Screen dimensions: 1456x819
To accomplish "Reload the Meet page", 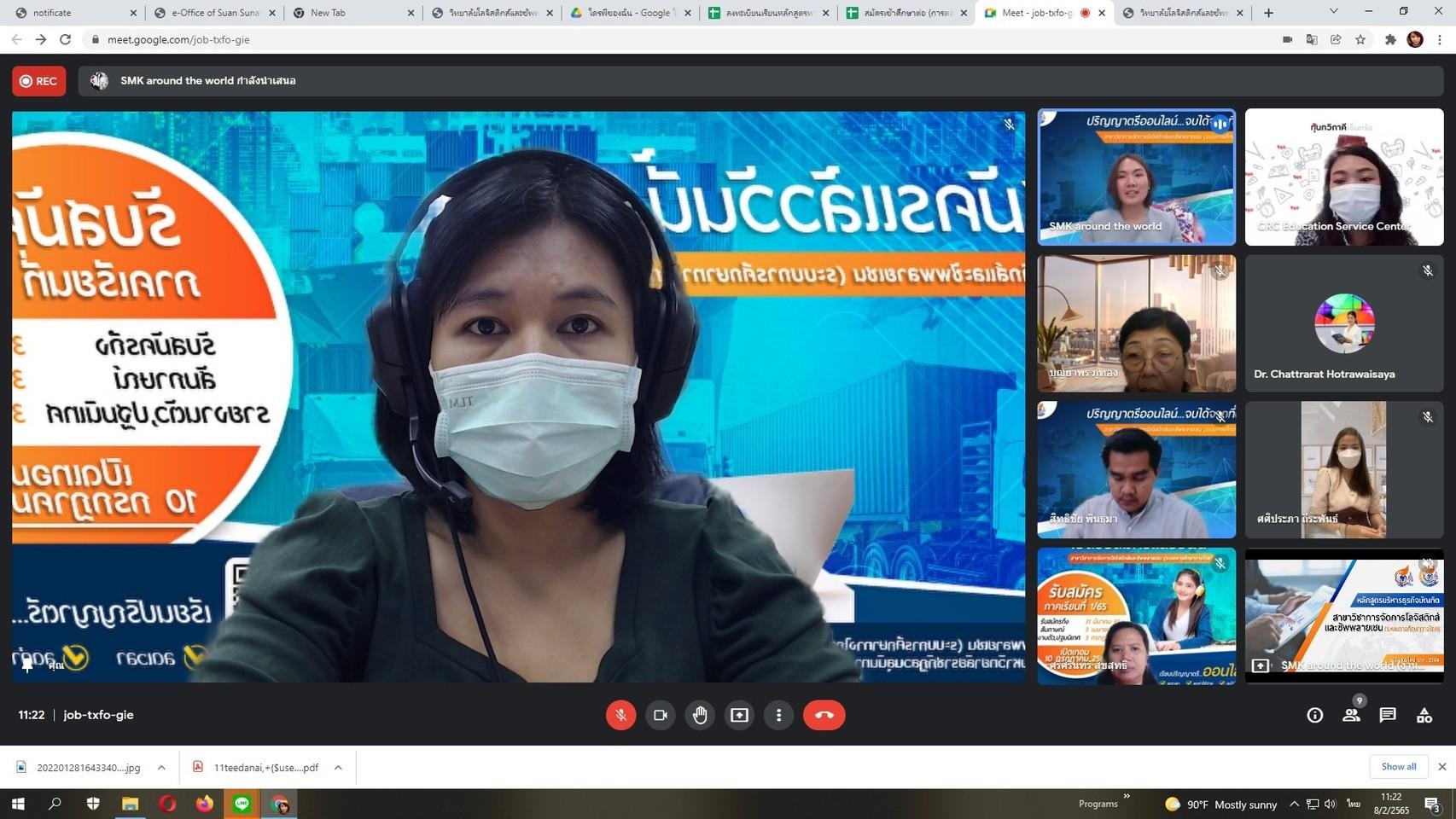I will [x=65, y=39].
